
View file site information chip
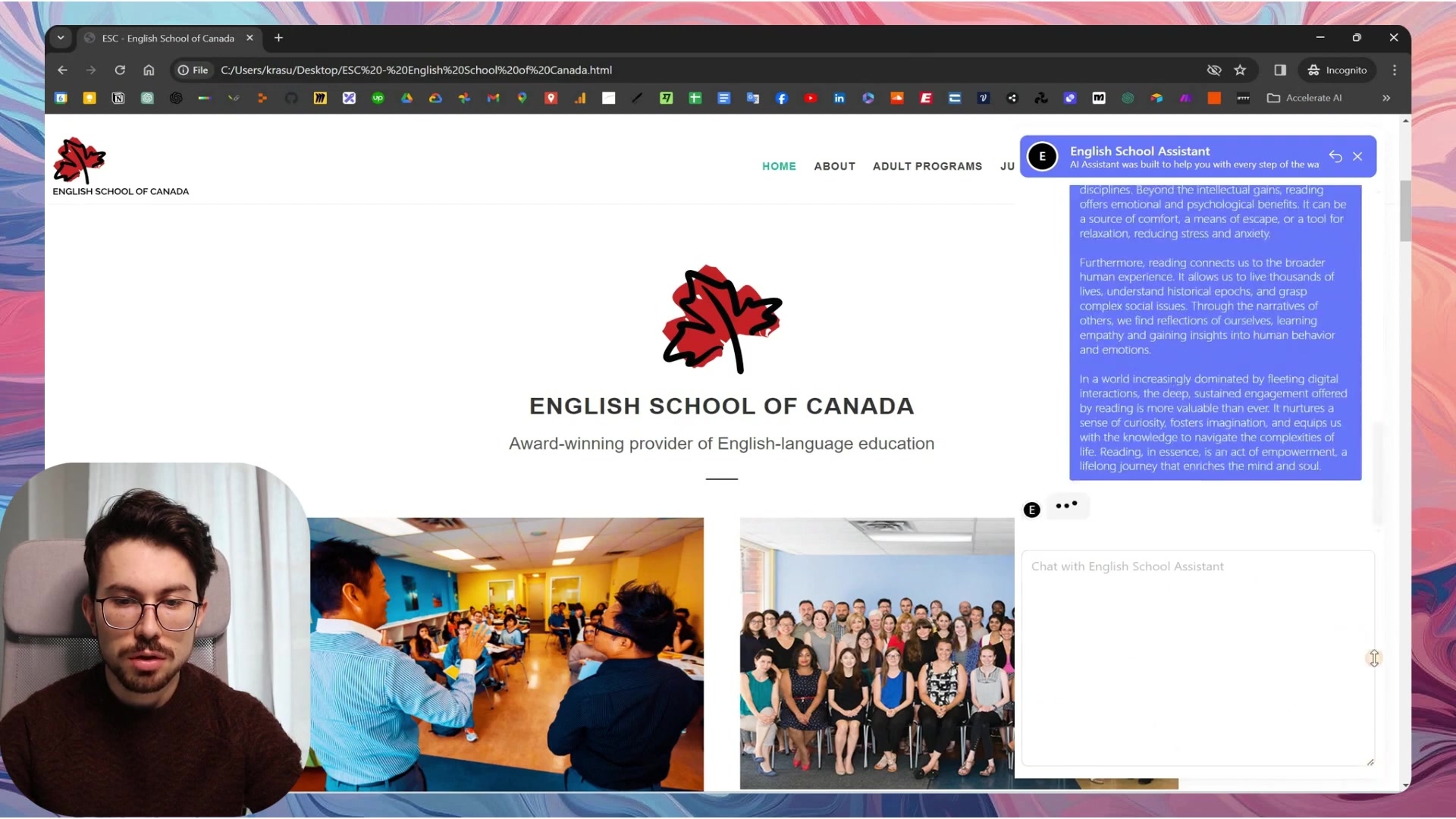point(193,70)
